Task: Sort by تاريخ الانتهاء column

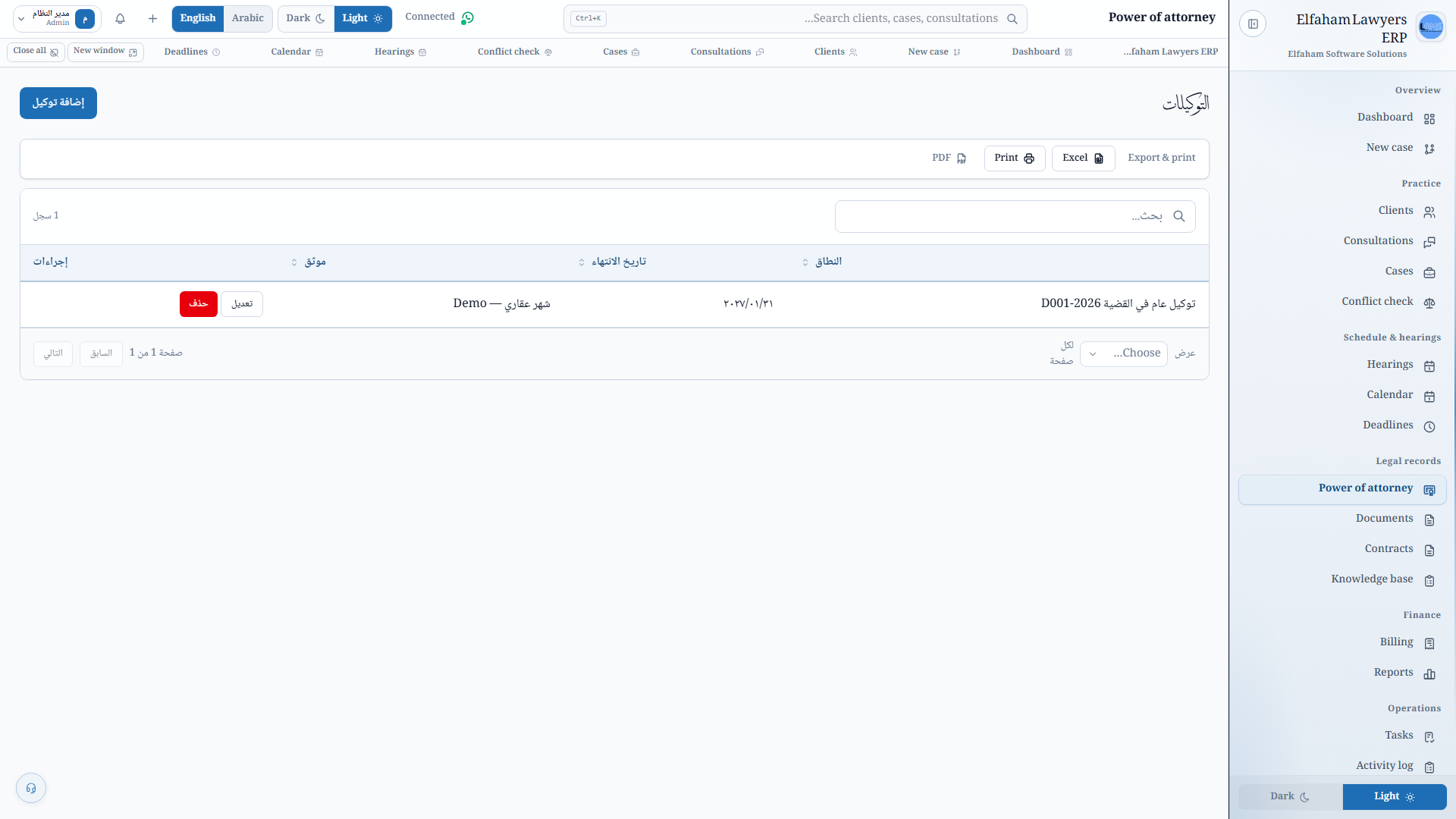Action: (x=613, y=262)
